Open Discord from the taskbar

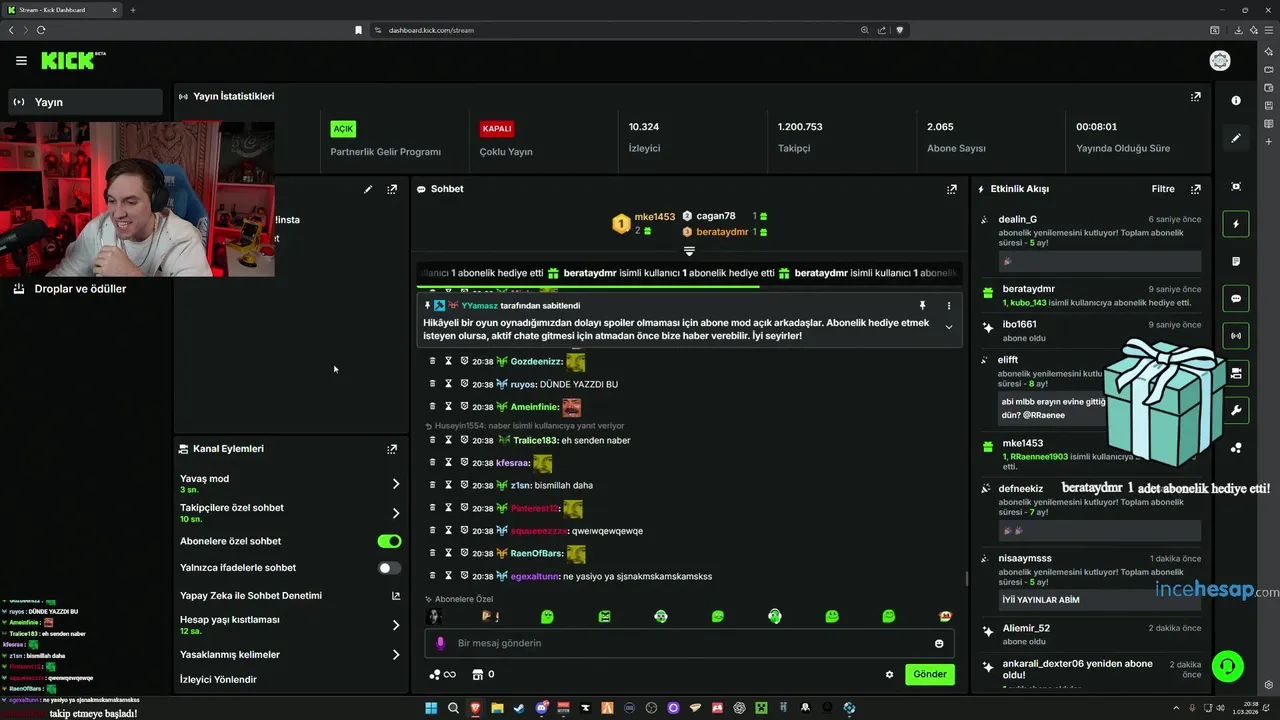(541, 708)
